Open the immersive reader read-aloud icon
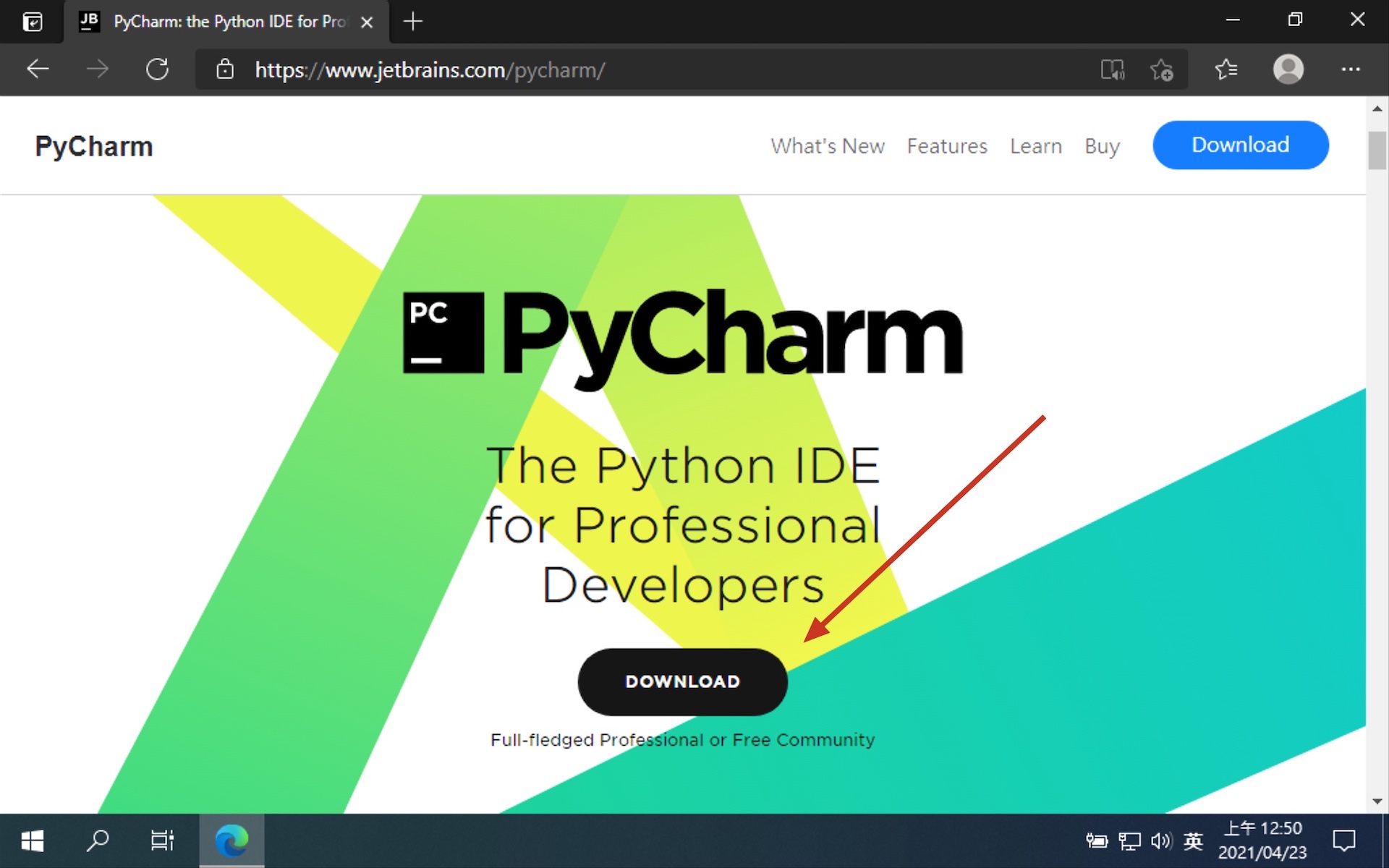 (1112, 70)
